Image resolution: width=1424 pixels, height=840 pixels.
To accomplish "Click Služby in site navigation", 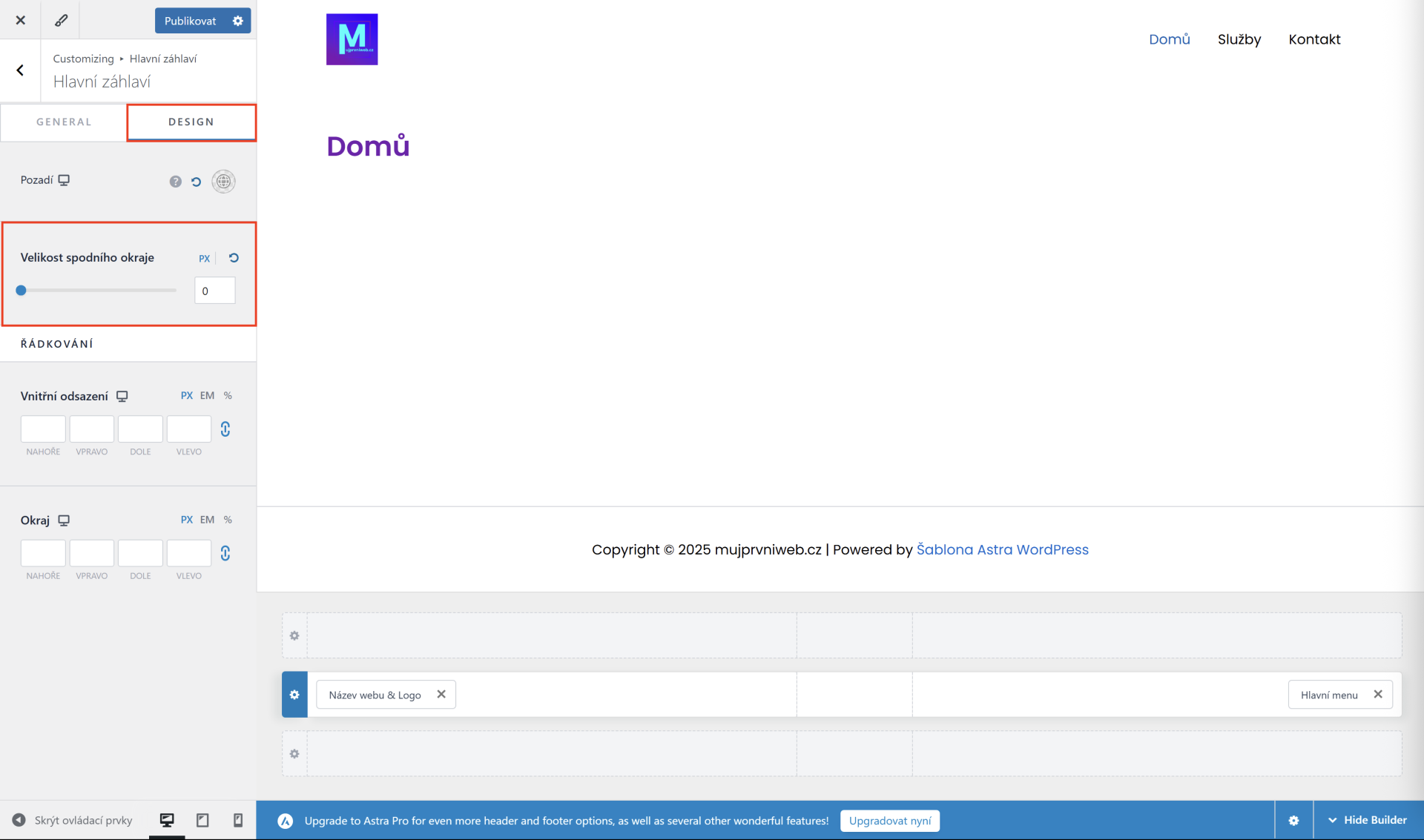I will pyautogui.click(x=1239, y=39).
